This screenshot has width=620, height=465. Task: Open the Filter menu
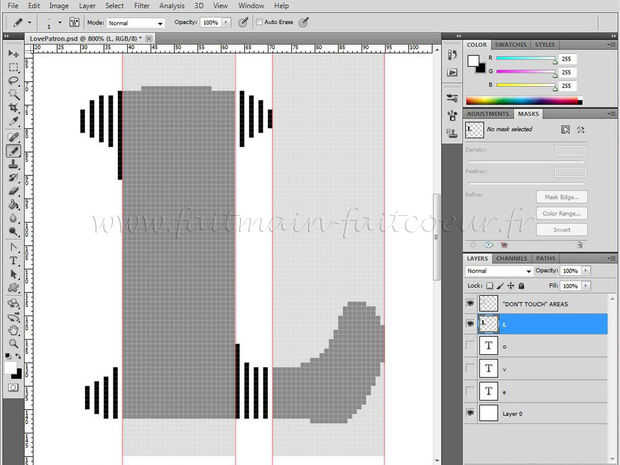coord(142,5)
